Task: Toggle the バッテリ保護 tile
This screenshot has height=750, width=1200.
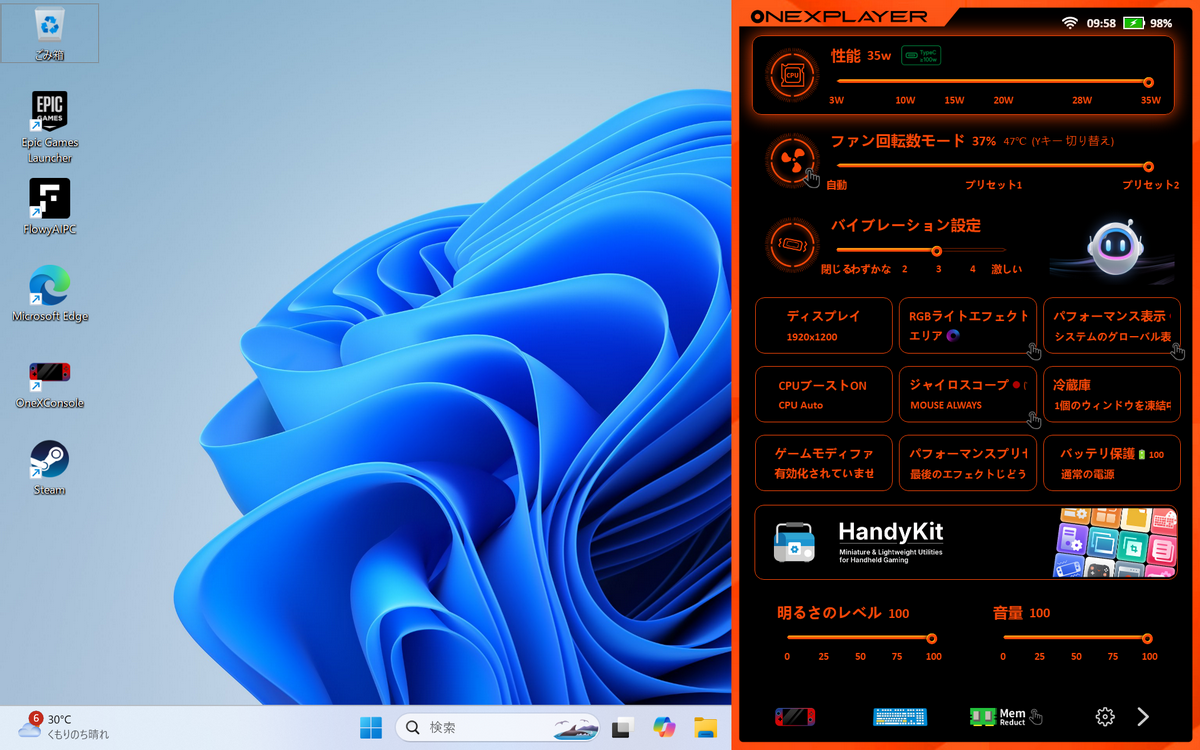Action: tap(1112, 463)
